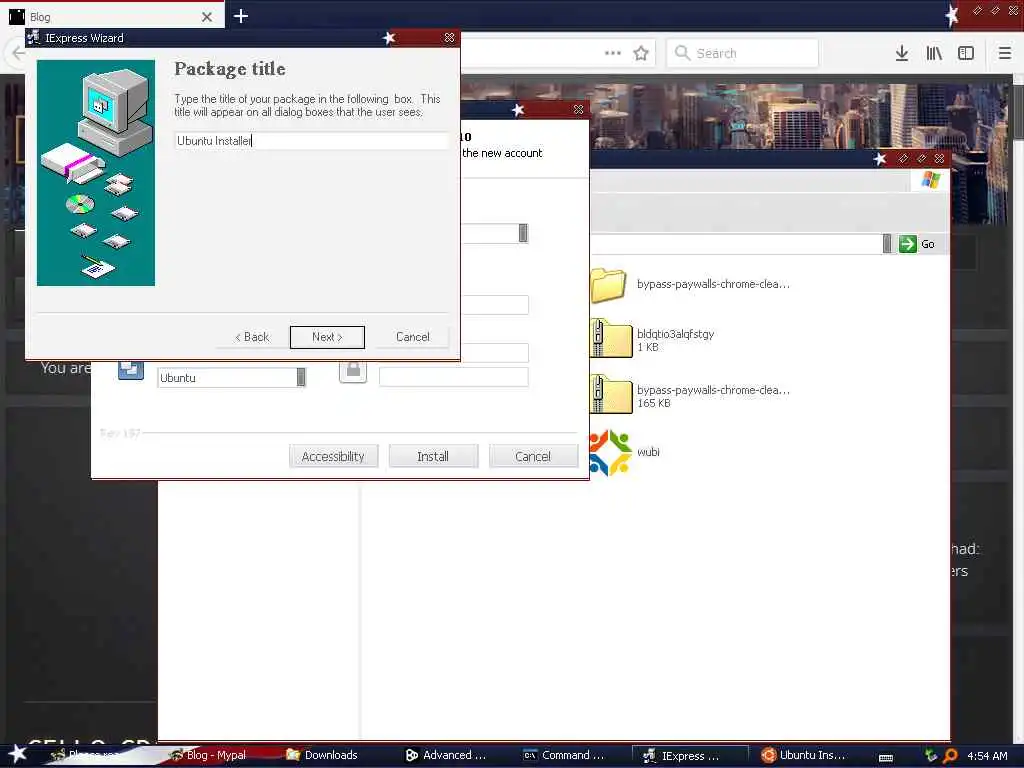The width and height of the screenshot is (1024, 768).
Task: Click the lowest password field beside padlock
Action: pos(453,377)
